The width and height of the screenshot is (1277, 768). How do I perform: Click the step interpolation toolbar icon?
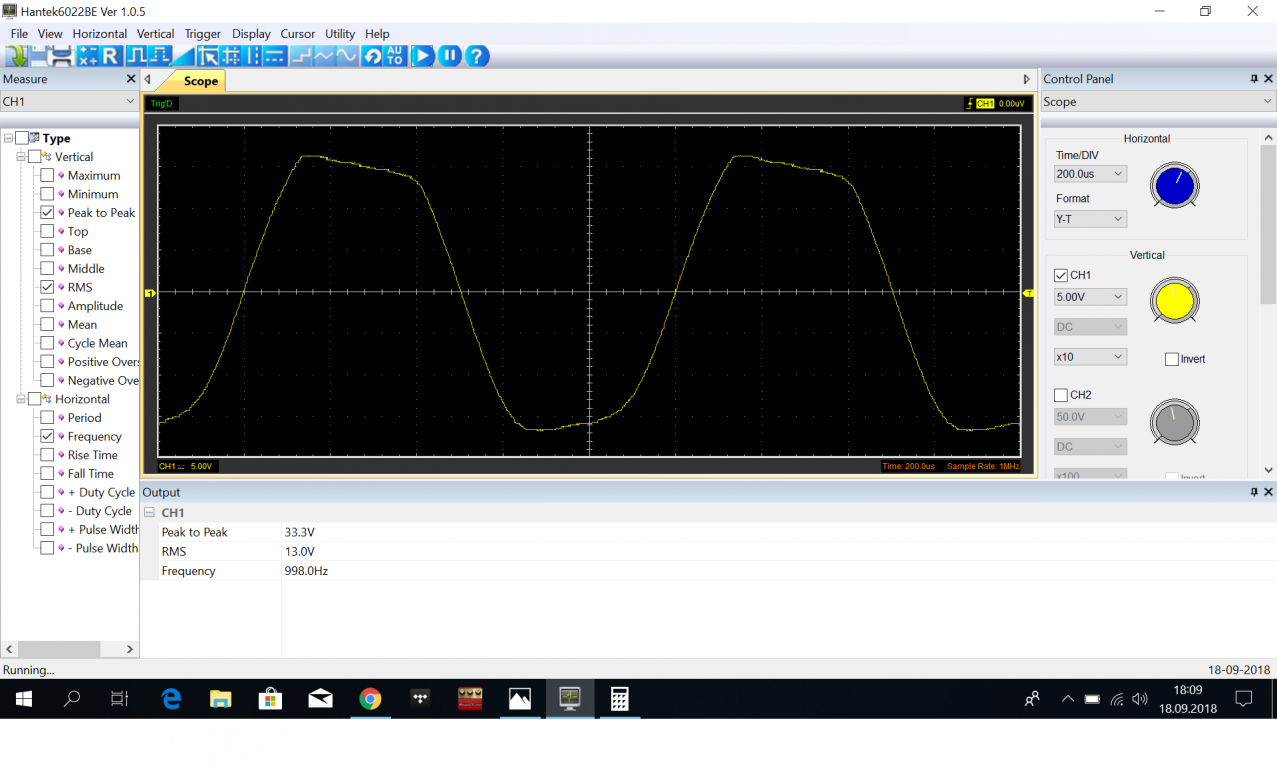[301, 56]
